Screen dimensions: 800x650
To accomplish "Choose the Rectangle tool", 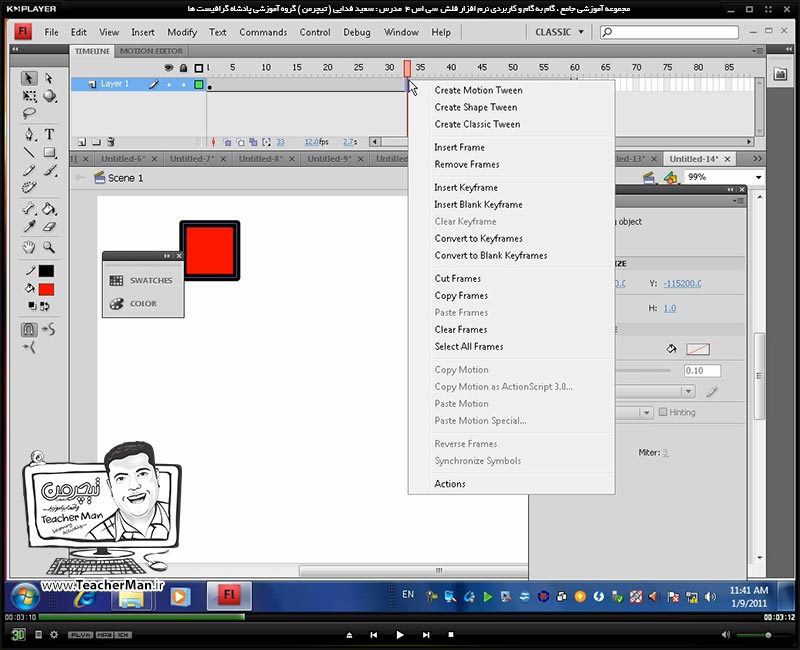I will 49,152.
